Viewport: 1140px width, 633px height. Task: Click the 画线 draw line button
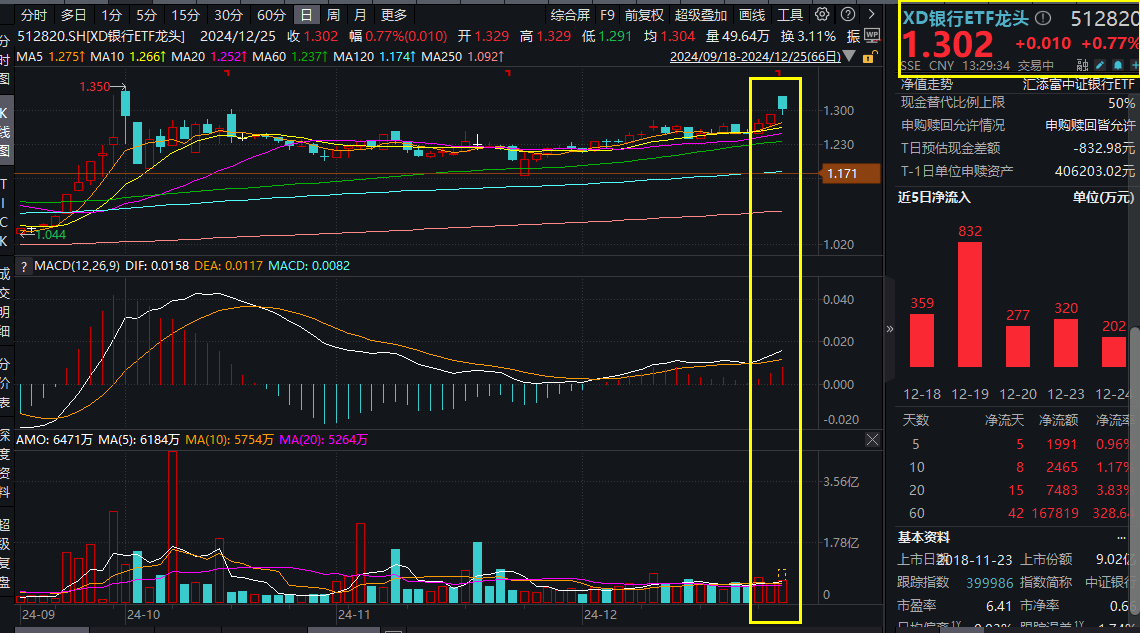[x=752, y=15]
